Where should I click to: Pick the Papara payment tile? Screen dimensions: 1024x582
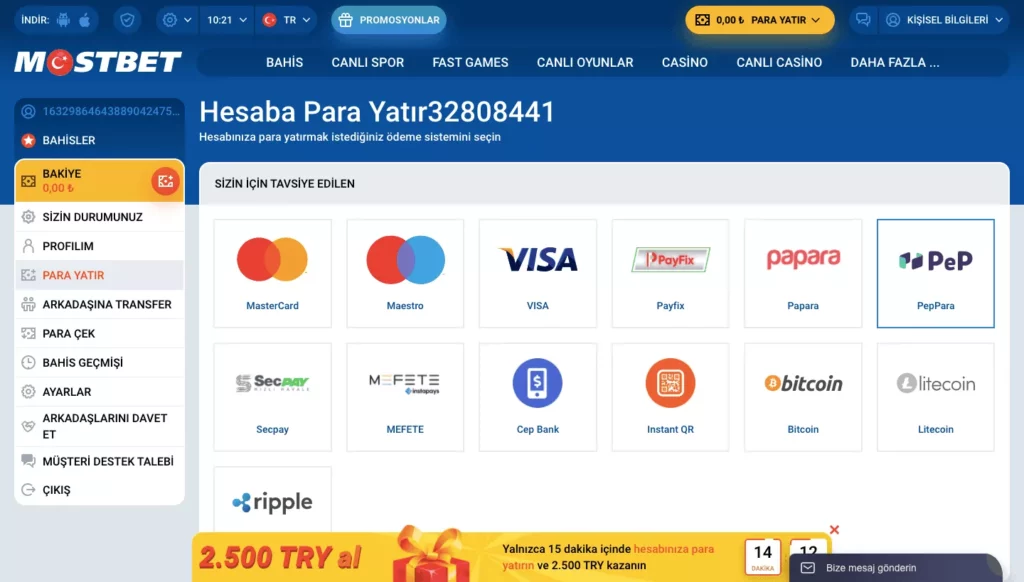tap(803, 273)
